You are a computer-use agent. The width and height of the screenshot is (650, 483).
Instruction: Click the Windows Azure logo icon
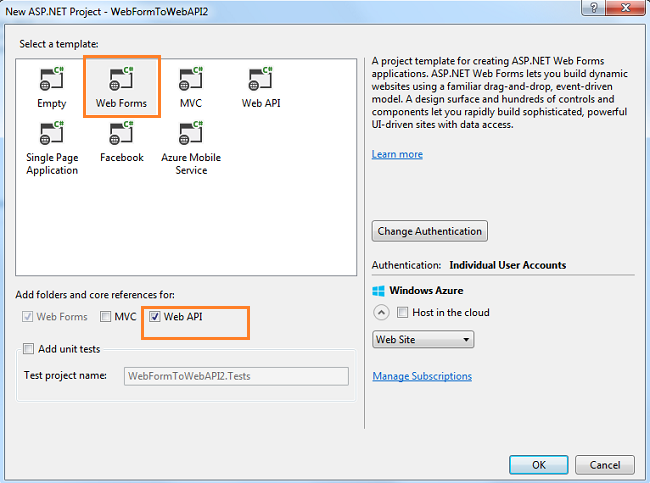tap(379, 291)
